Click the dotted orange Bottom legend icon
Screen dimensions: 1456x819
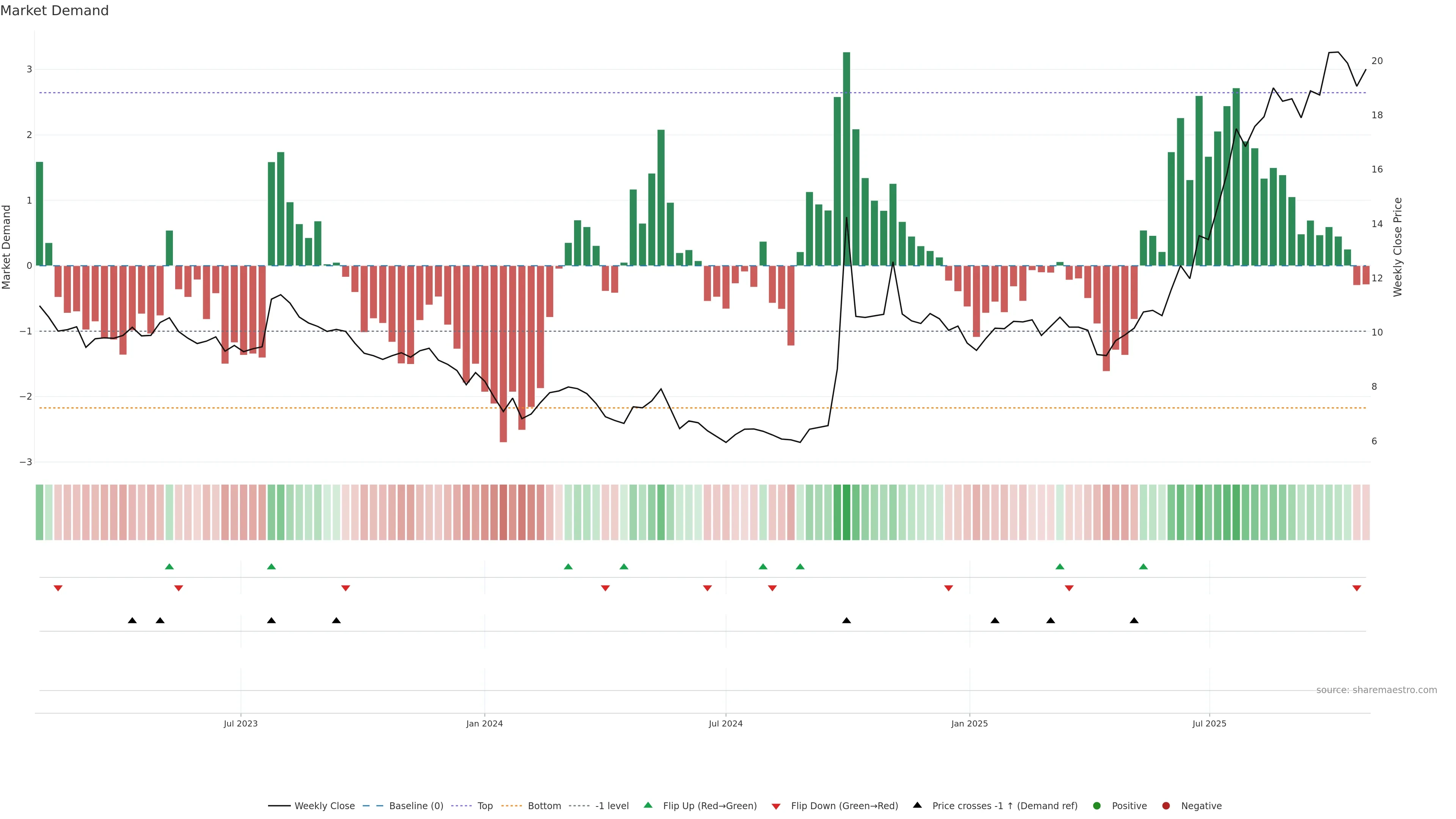click(x=511, y=805)
